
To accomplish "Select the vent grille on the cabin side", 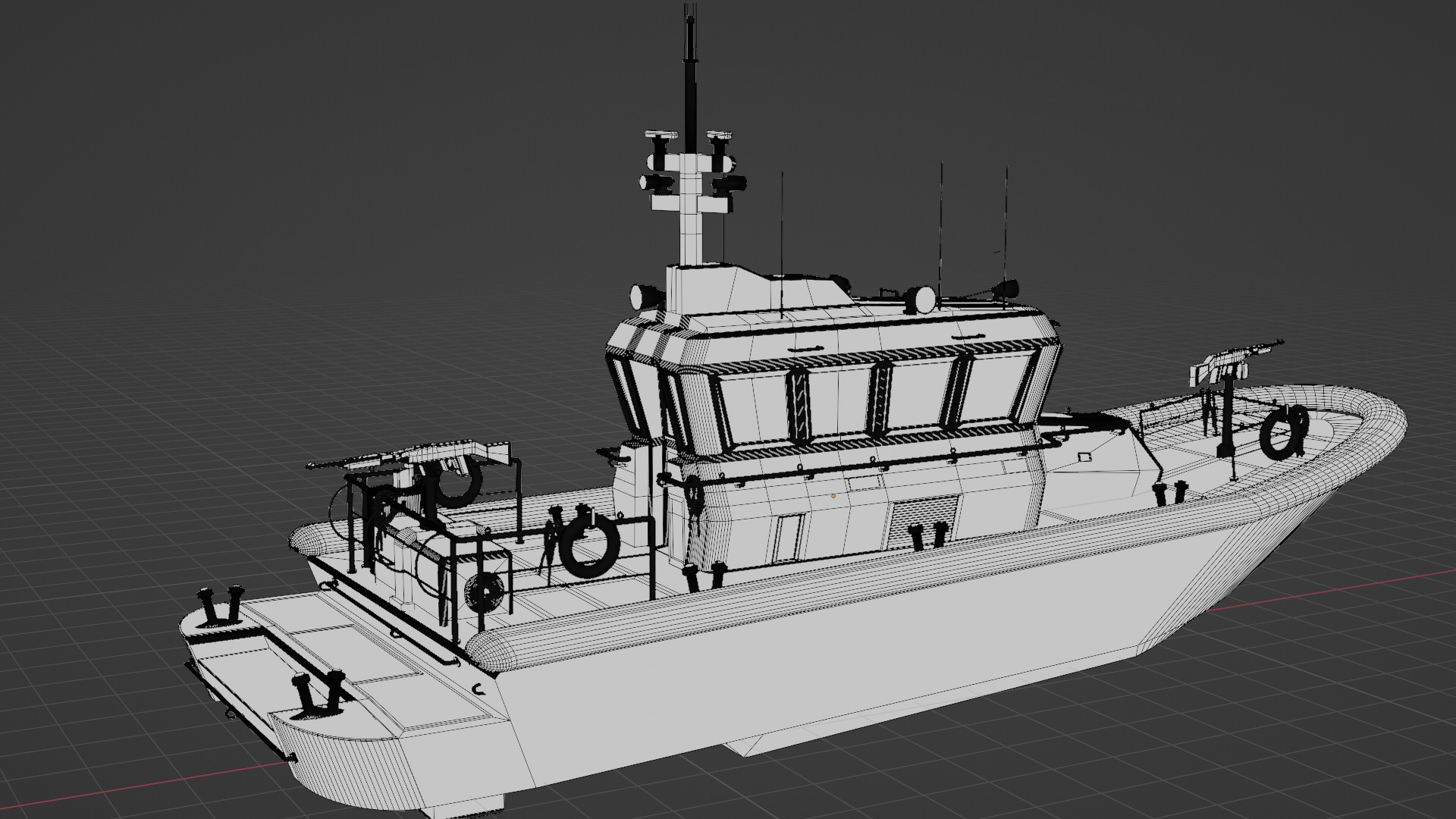I will tap(923, 522).
